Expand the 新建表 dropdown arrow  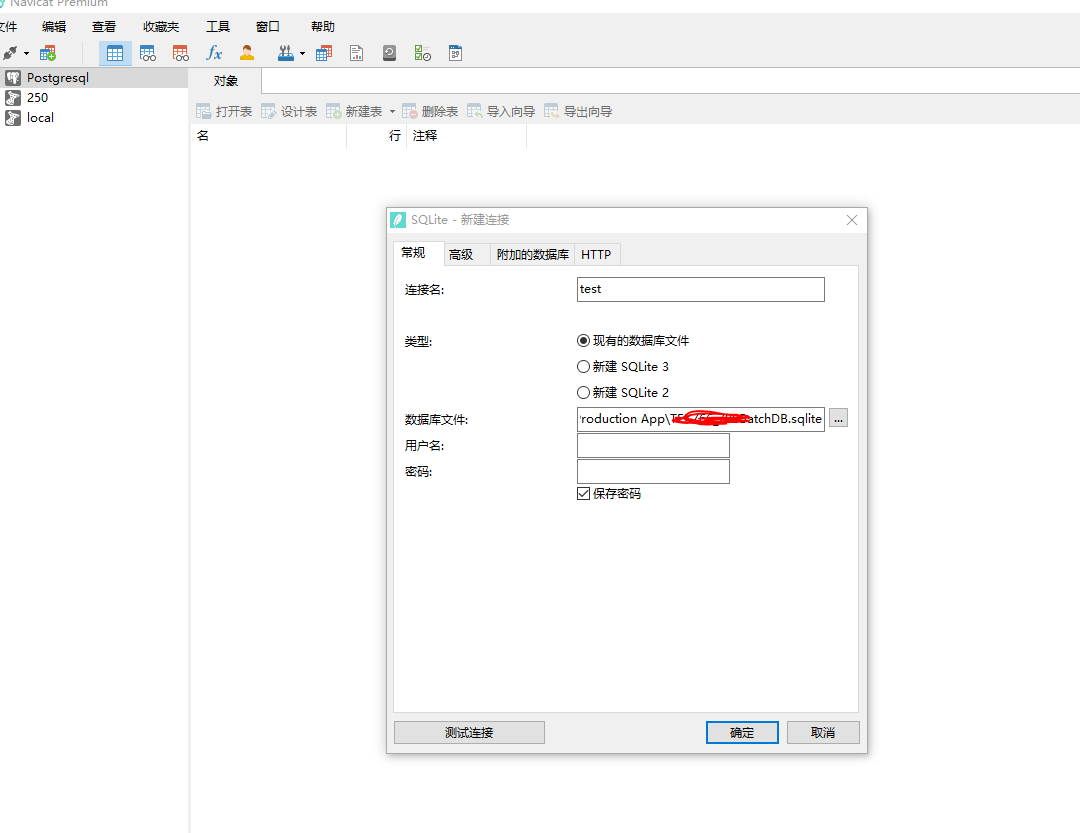point(393,112)
